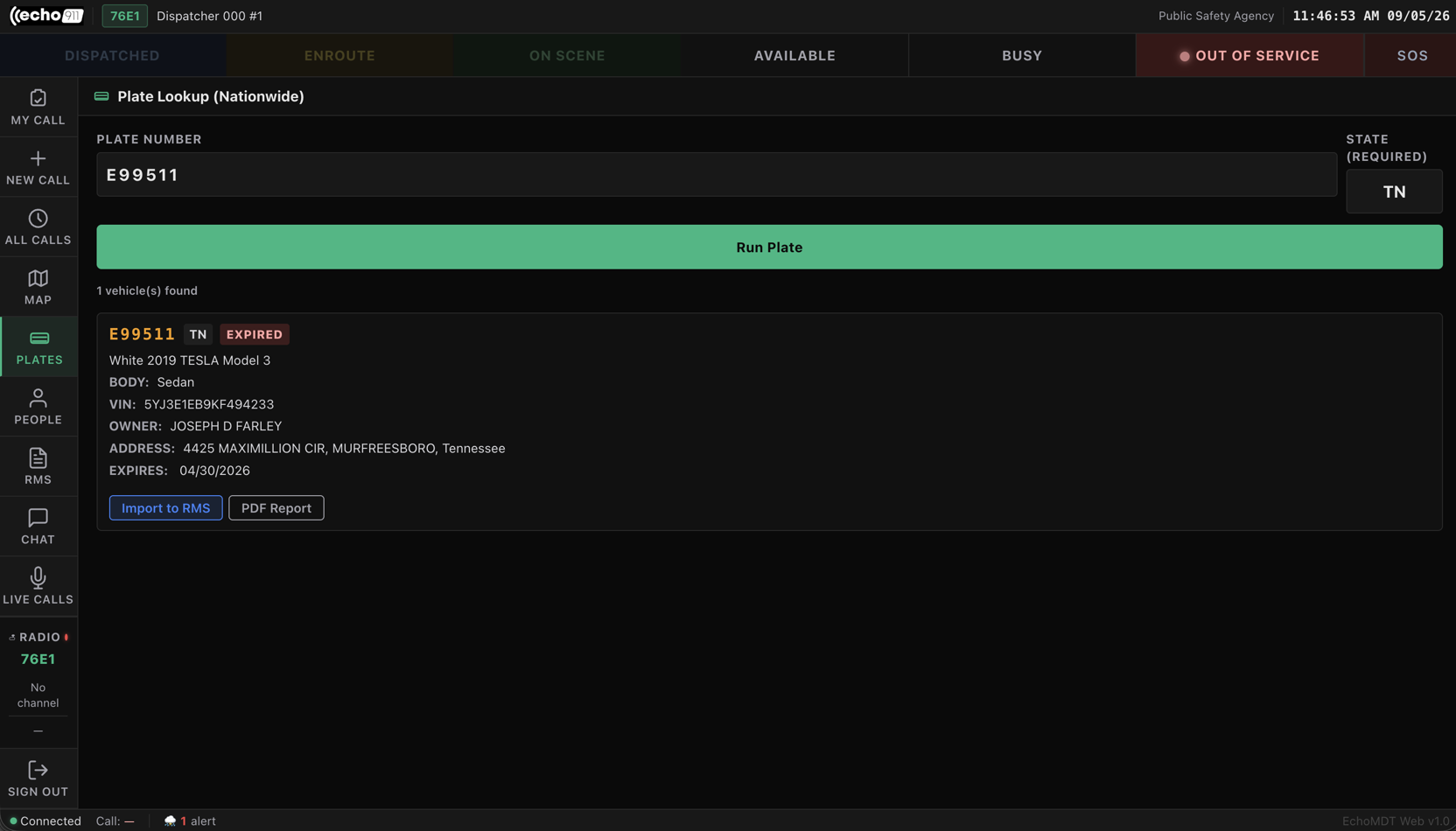Click the expiration date 04/30/2026
Image resolution: width=1456 pixels, height=831 pixels.
tap(214, 471)
